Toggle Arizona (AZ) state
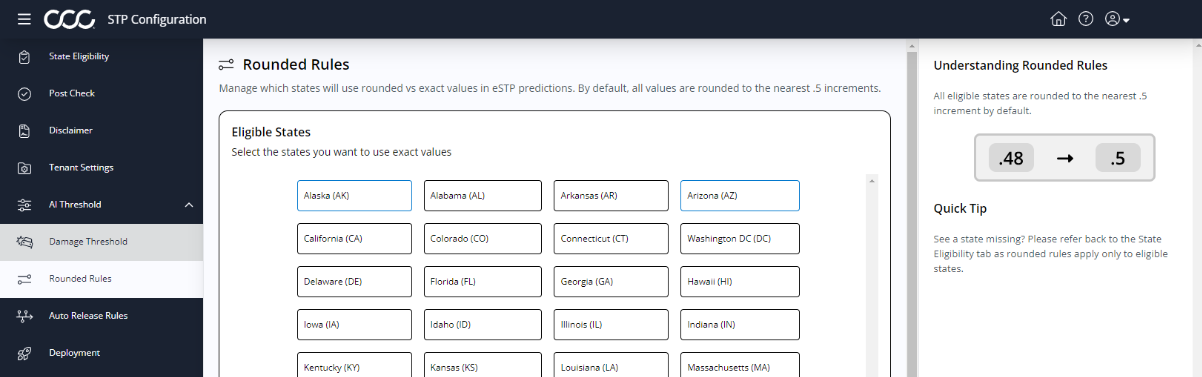Image resolution: width=1202 pixels, height=377 pixels. 740,195
